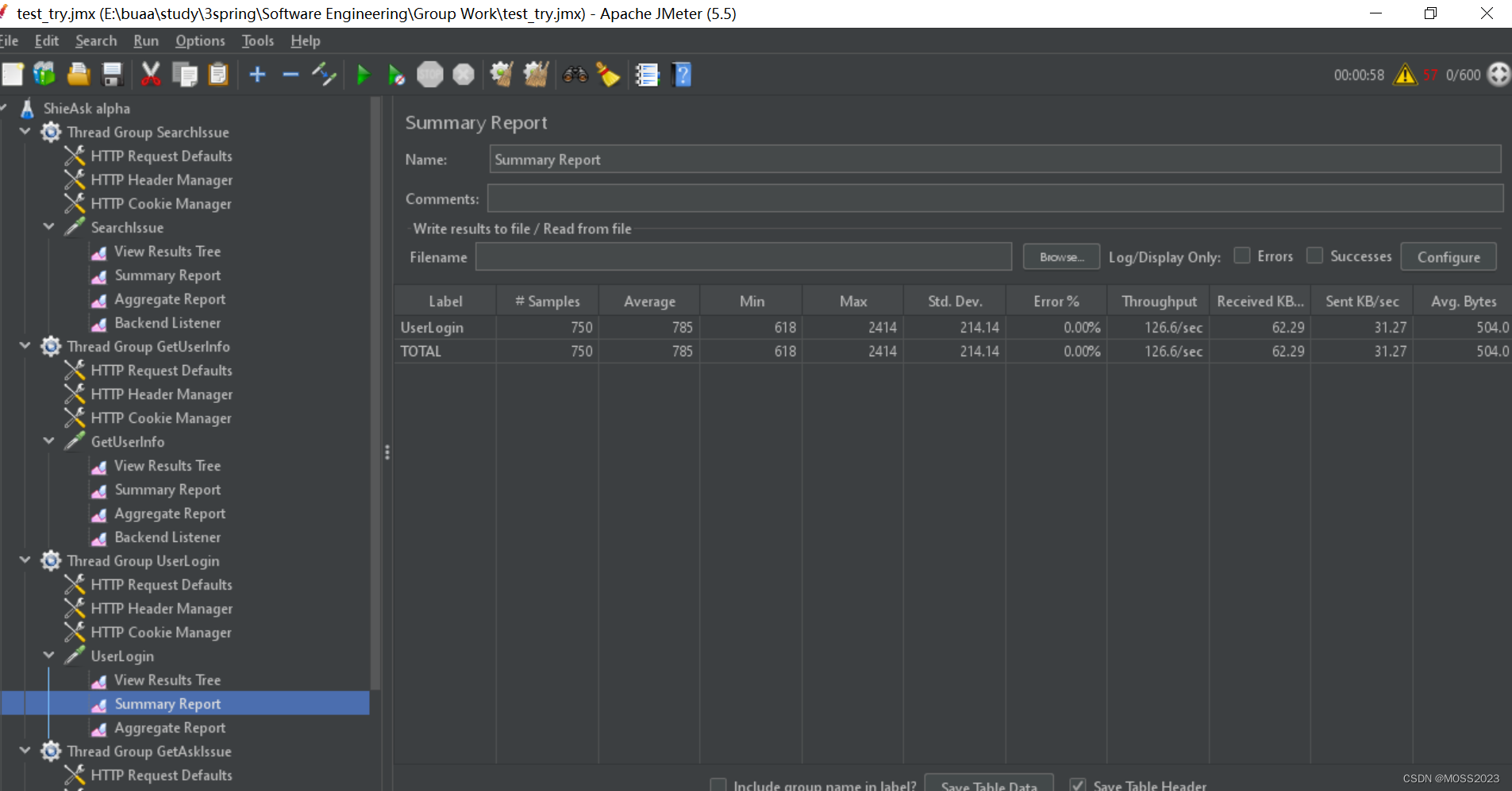Select the TOTAL row label
Viewport: 1512px width, 791px height.
pyautogui.click(x=421, y=351)
